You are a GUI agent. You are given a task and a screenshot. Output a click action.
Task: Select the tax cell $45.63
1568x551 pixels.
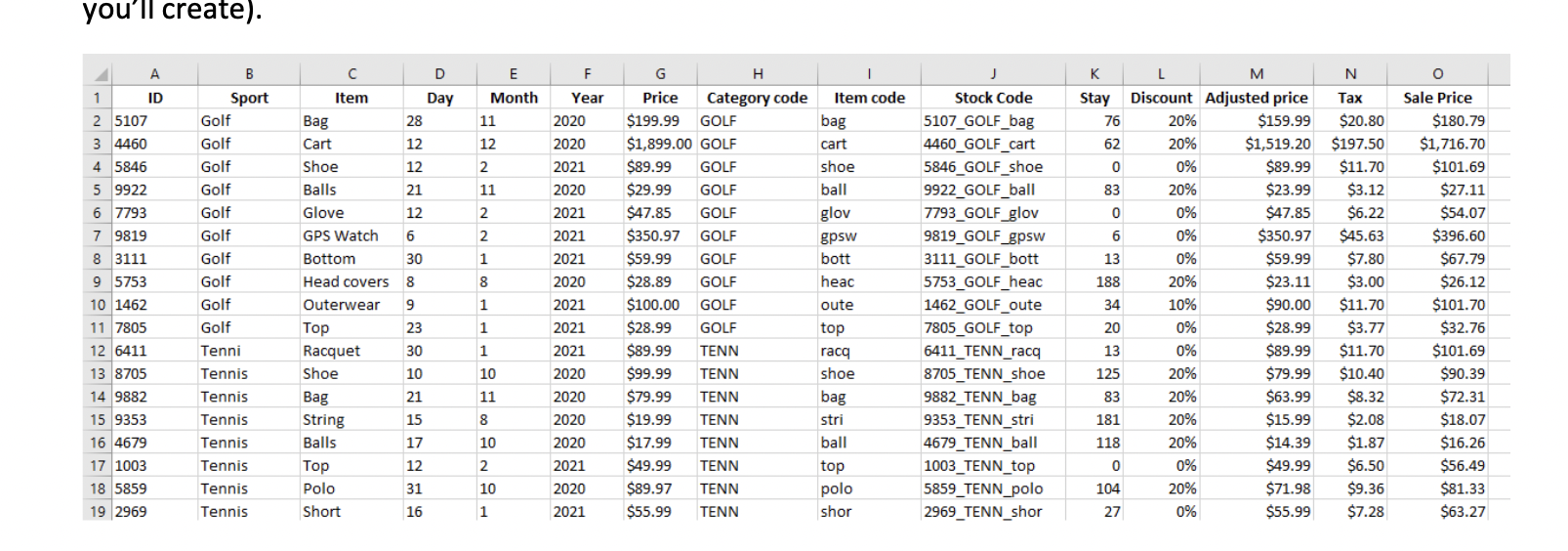[x=1350, y=235]
